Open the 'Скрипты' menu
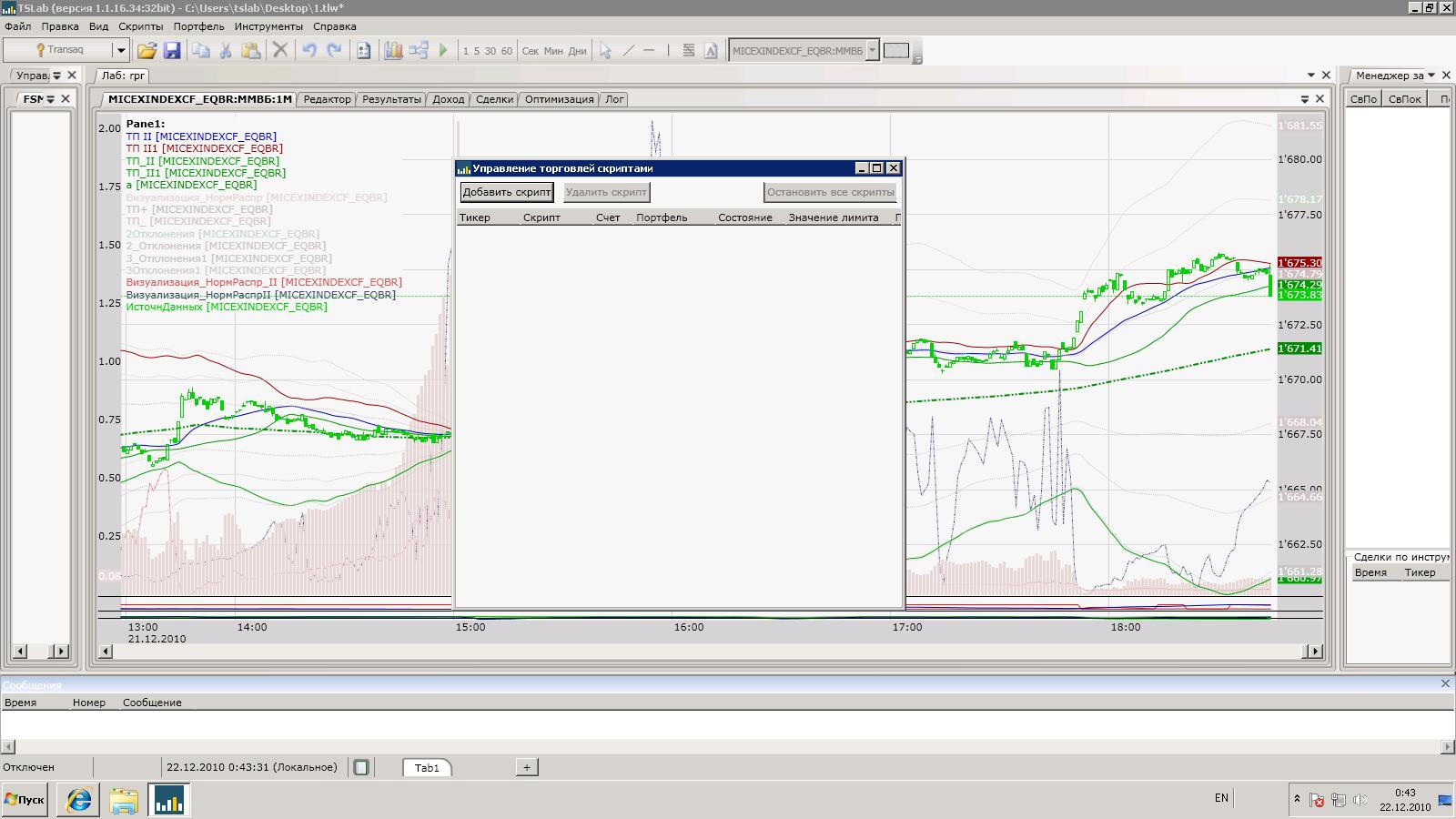1456x819 pixels. click(140, 26)
